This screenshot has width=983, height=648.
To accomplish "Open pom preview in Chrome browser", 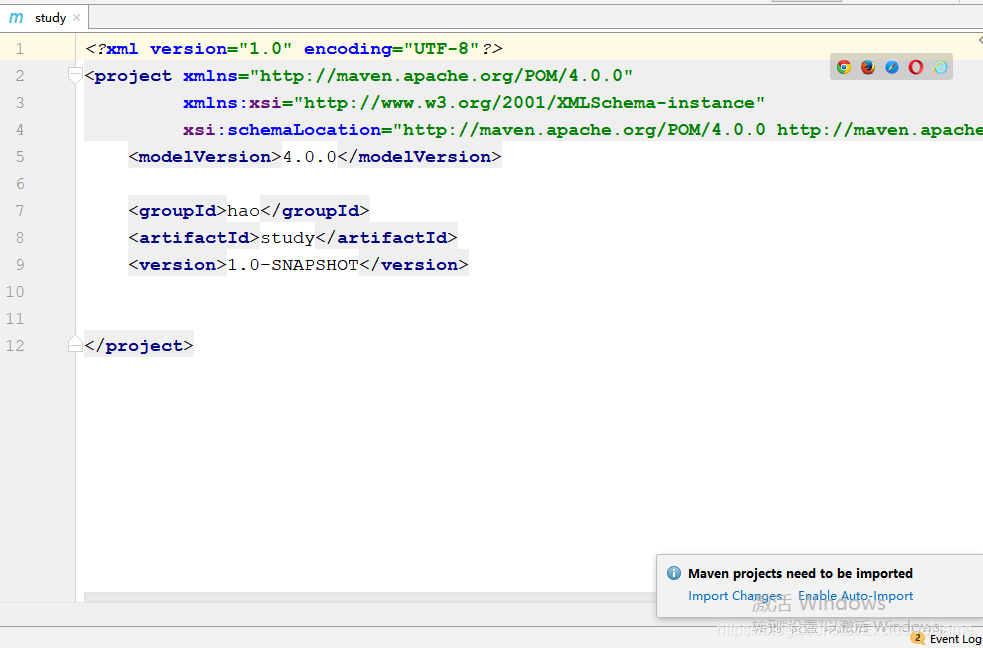I will [844, 67].
